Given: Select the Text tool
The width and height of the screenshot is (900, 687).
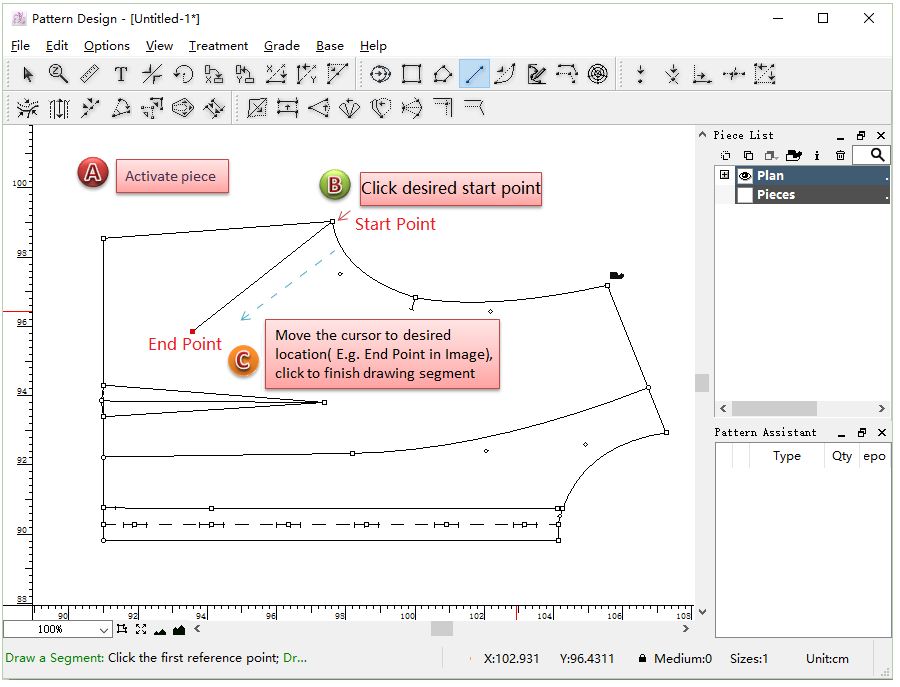Looking at the screenshot, I should (x=121, y=74).
